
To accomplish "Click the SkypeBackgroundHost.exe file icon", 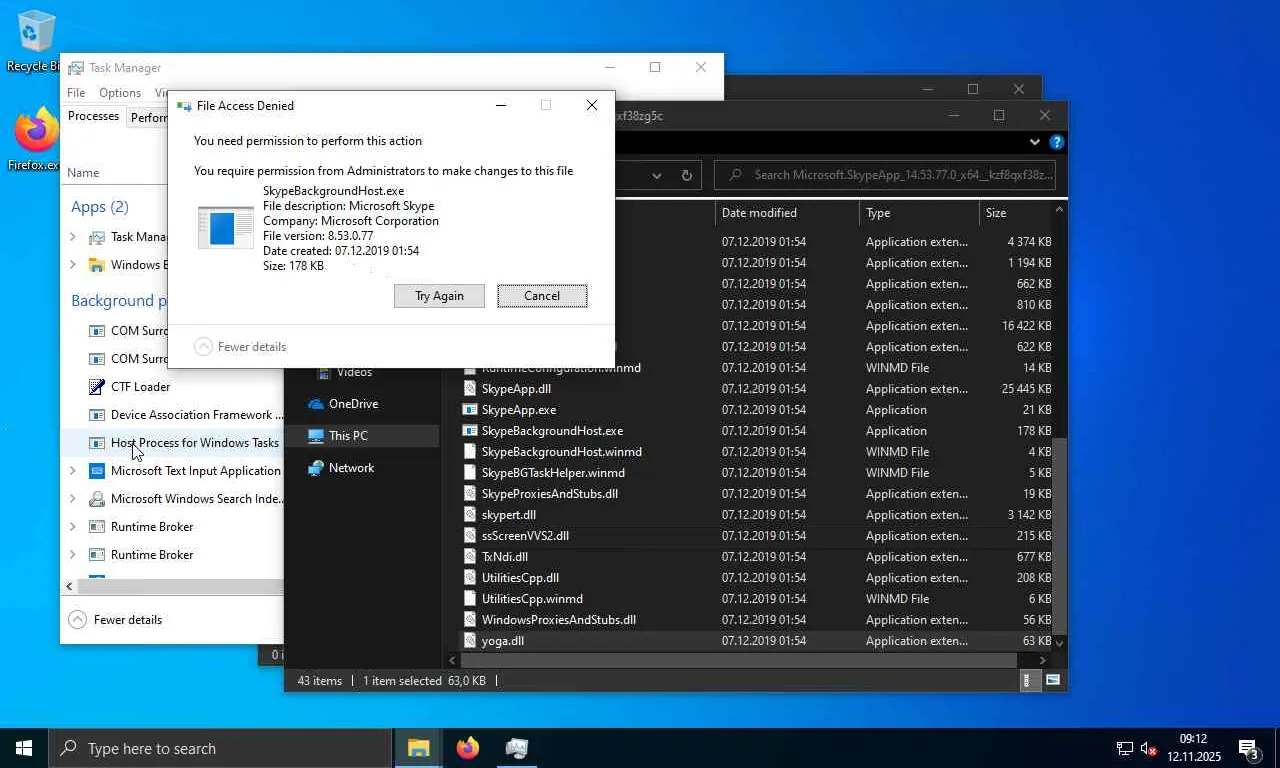I will click(x=470, y=431).
